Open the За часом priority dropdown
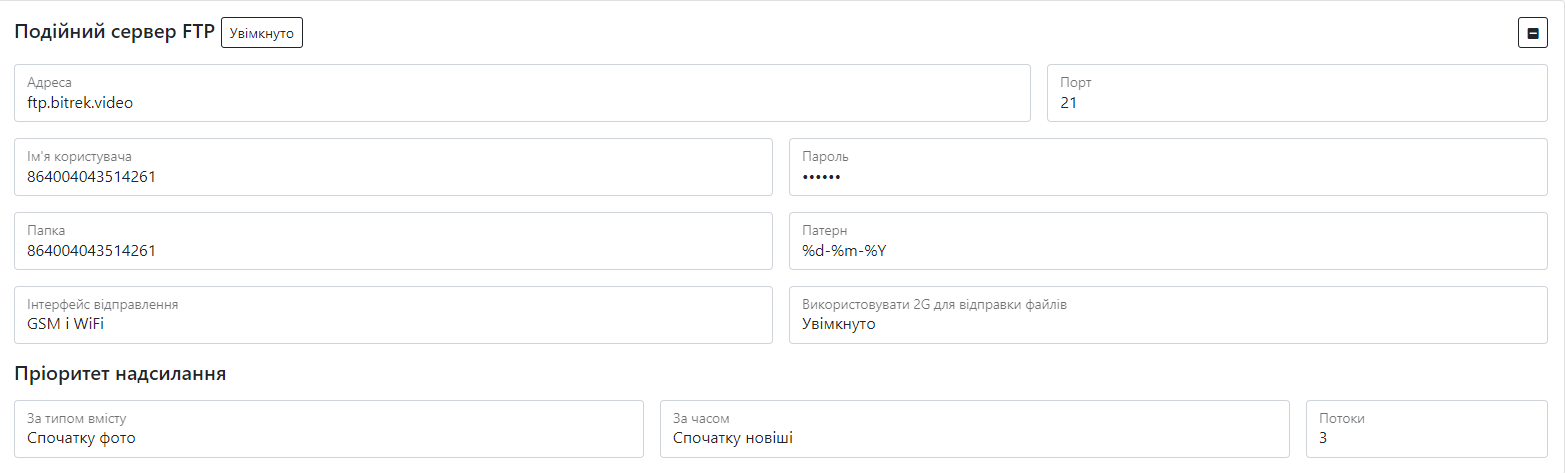This screenshot has width=1565, height=473. pyautogui.click(x=974, y=429)
